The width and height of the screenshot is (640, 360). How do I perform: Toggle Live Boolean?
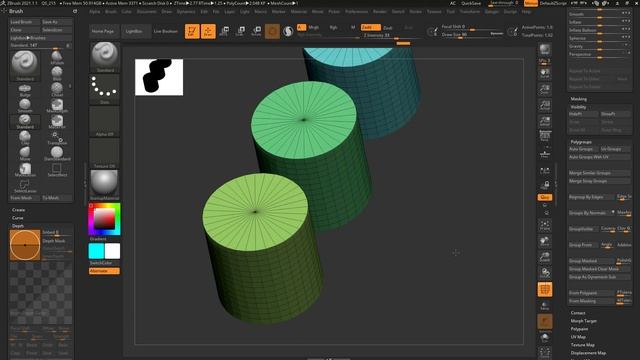(166, 31)
